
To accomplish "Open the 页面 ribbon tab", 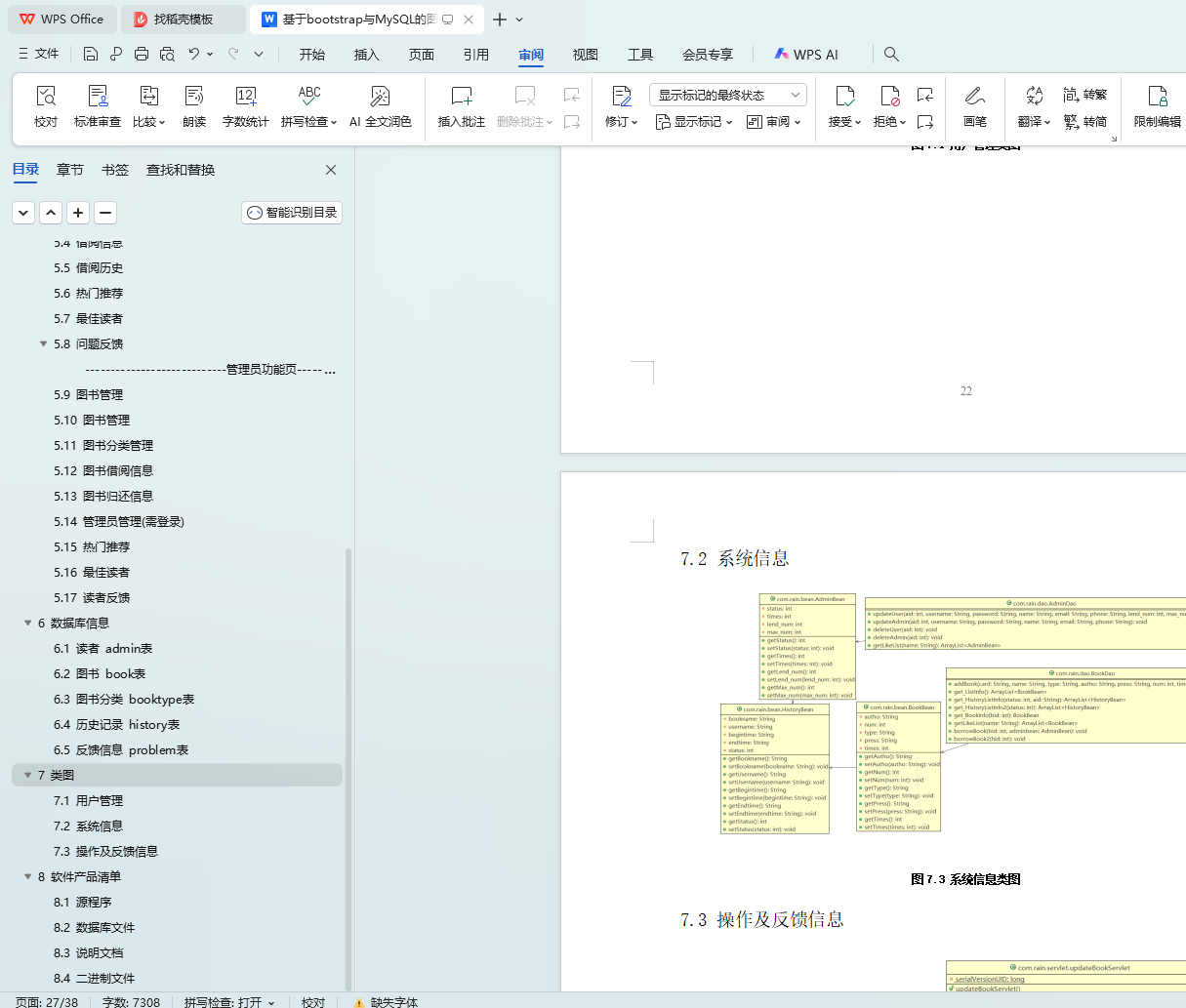I will pyautogui.click(x=422, y=55).
